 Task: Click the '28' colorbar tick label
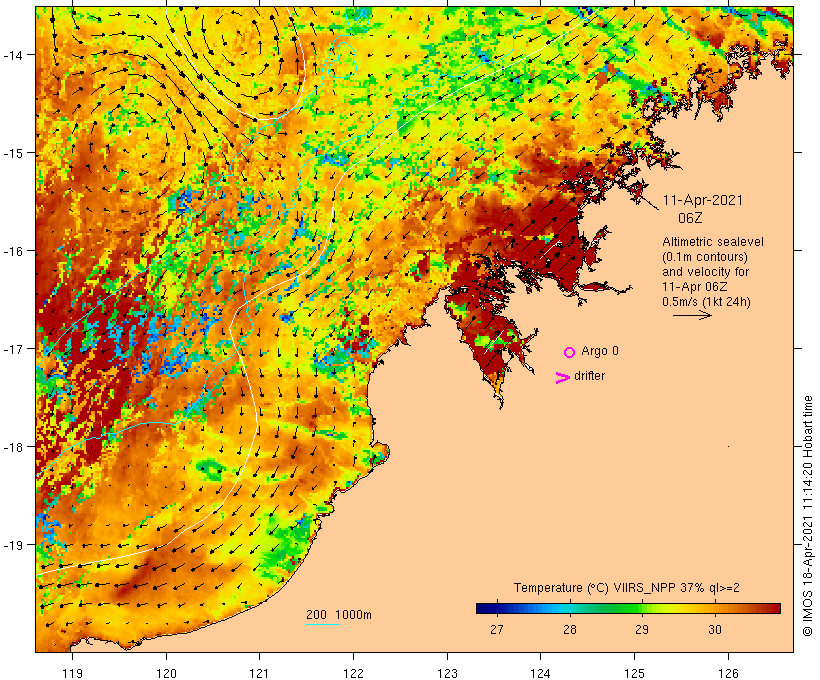click(570, 629)
